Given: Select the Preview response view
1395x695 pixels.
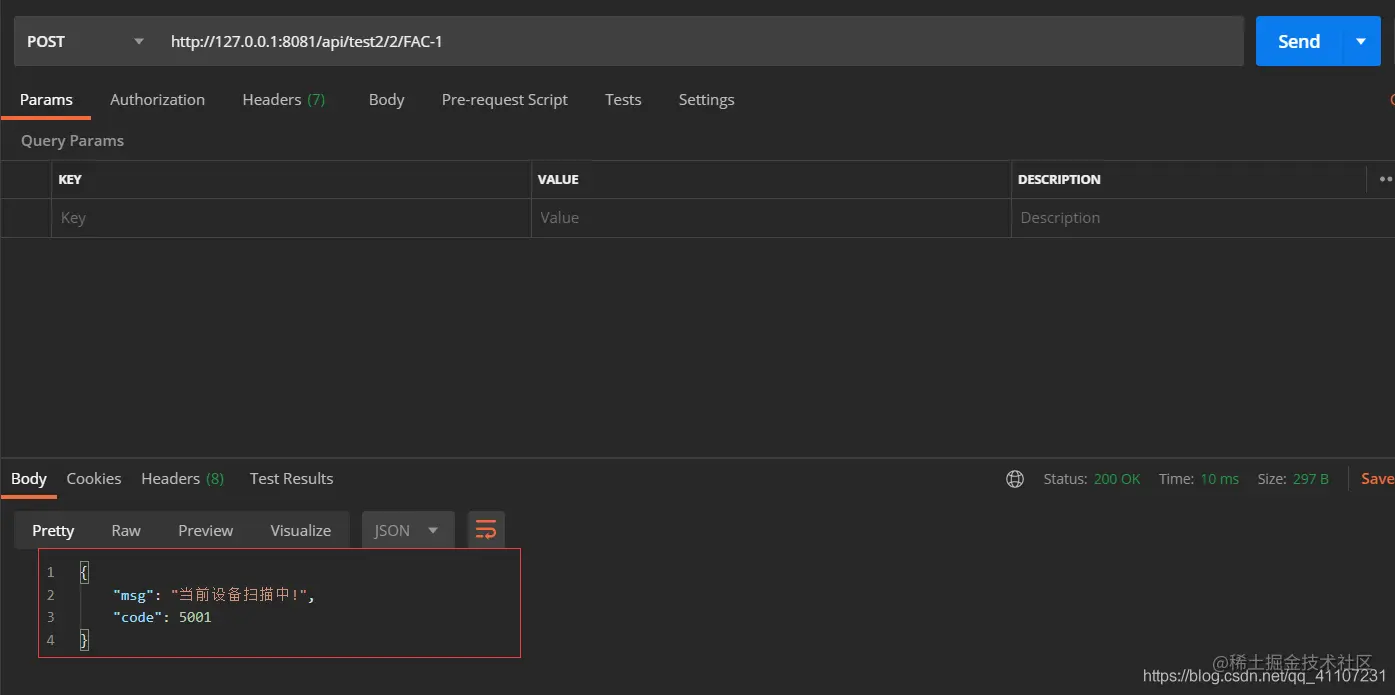Looking at the screenshot, I should pyautogui.click(x=206, y=530).
